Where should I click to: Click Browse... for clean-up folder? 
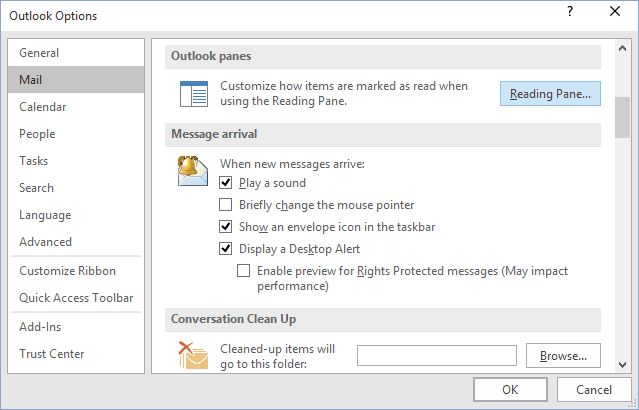563,356
